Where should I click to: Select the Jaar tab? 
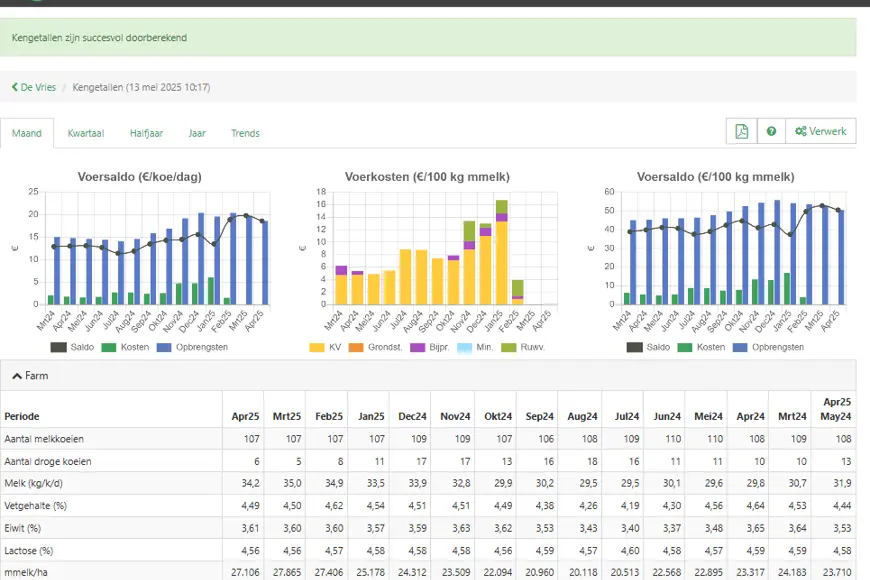pyautogui.click(x=197, y=133)
